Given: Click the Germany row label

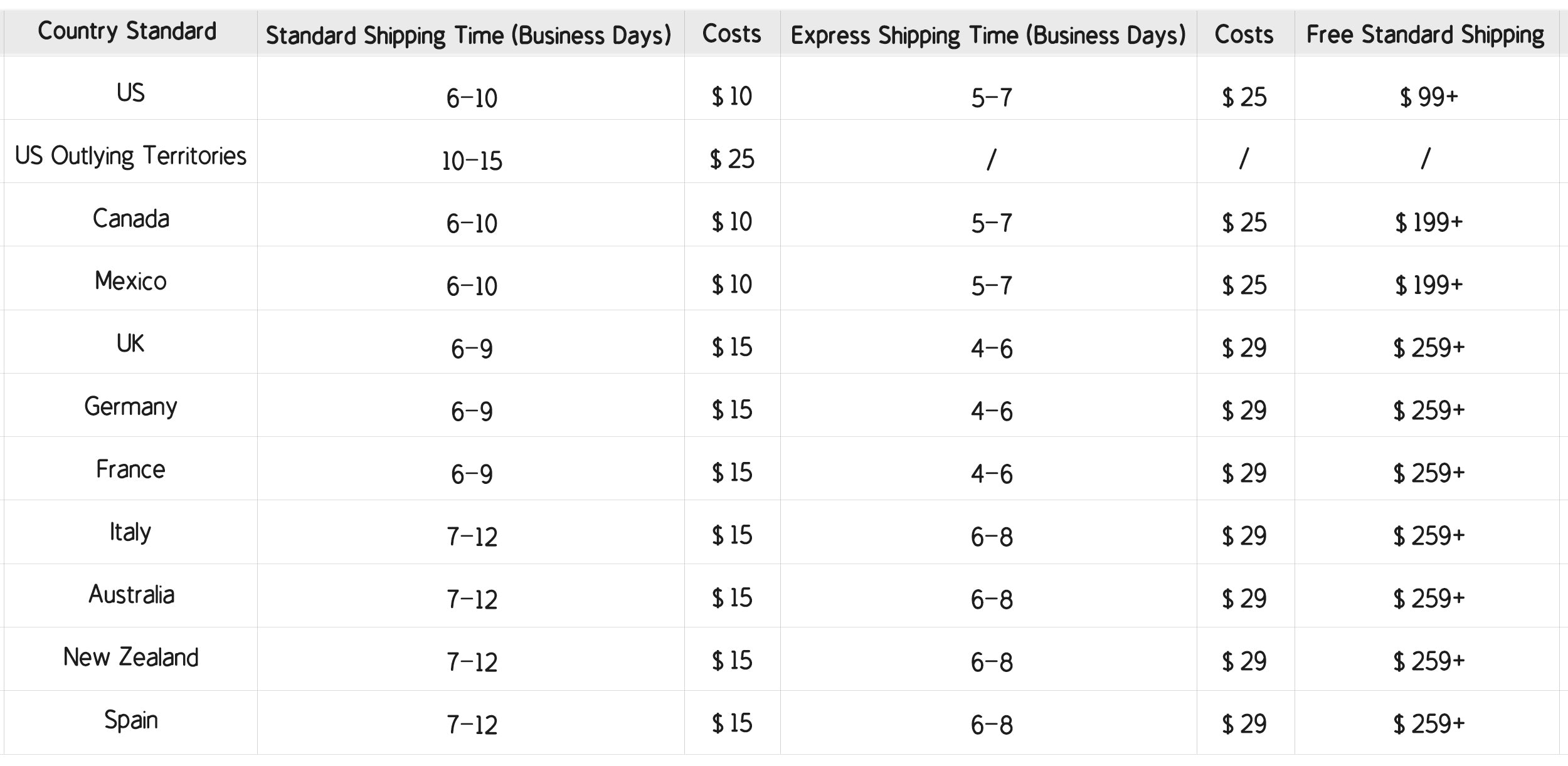Looking at the screenshot, I should pos(130,407).
